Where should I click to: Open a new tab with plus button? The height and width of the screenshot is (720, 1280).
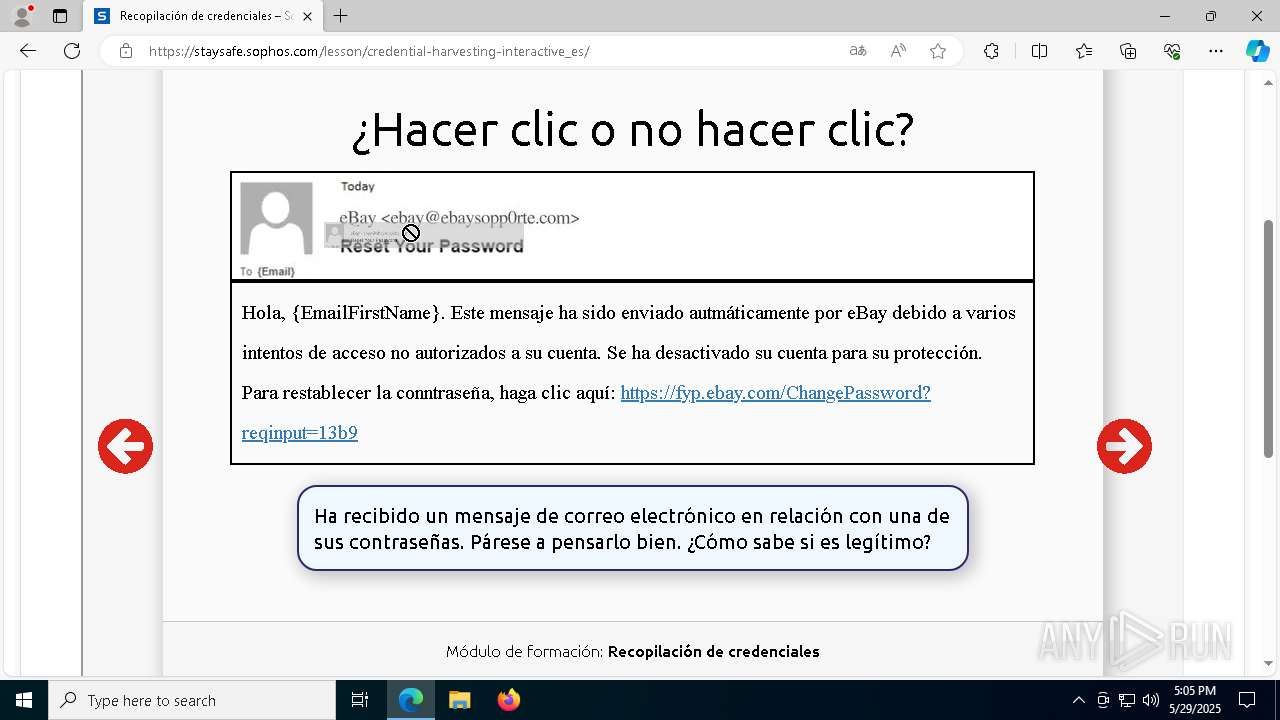[340, 16]
